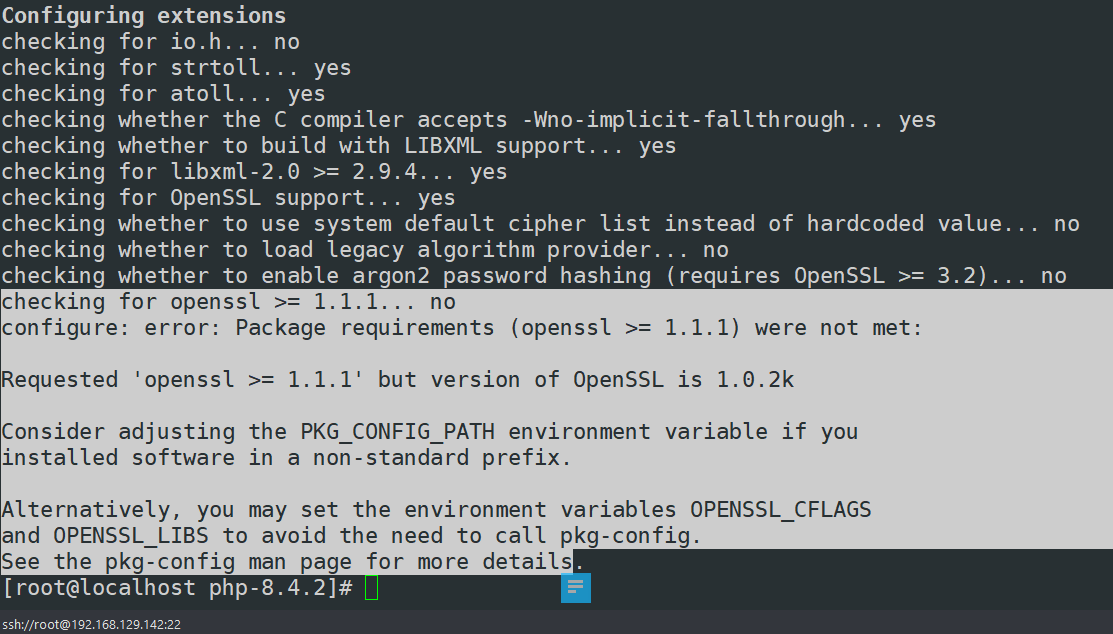Click the "load legacy algorithm provider" line
1113x634 pixels.
tap(365, 250)
